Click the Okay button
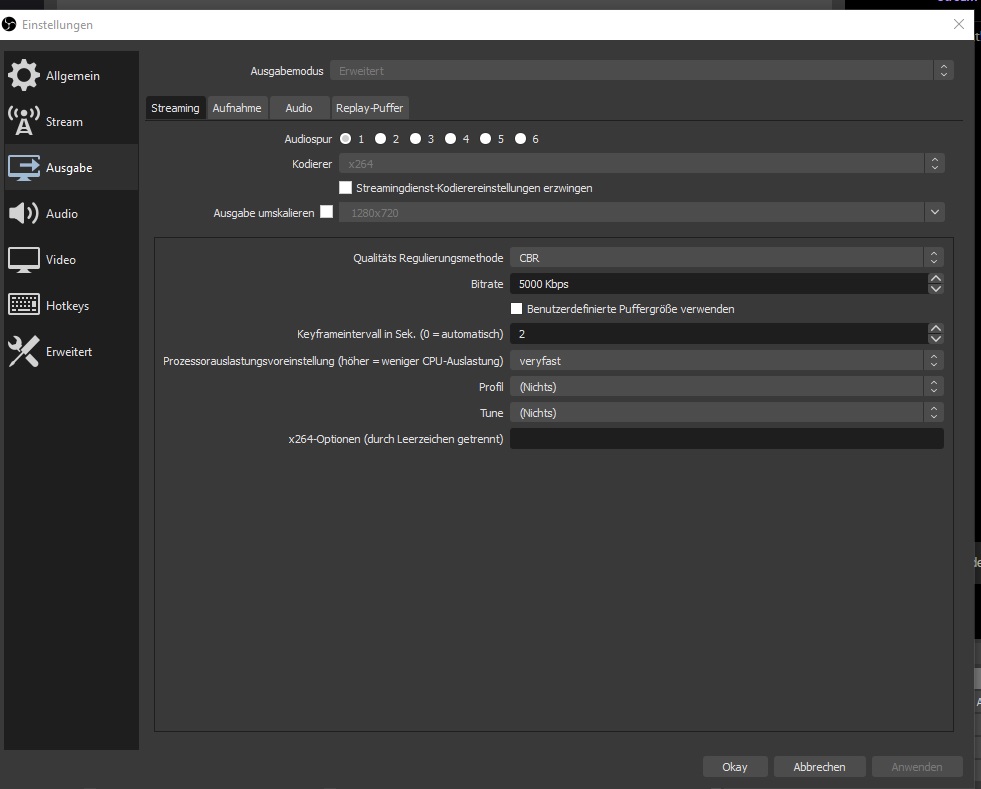The width and height of the screenshot is (981, 789). 734,767
